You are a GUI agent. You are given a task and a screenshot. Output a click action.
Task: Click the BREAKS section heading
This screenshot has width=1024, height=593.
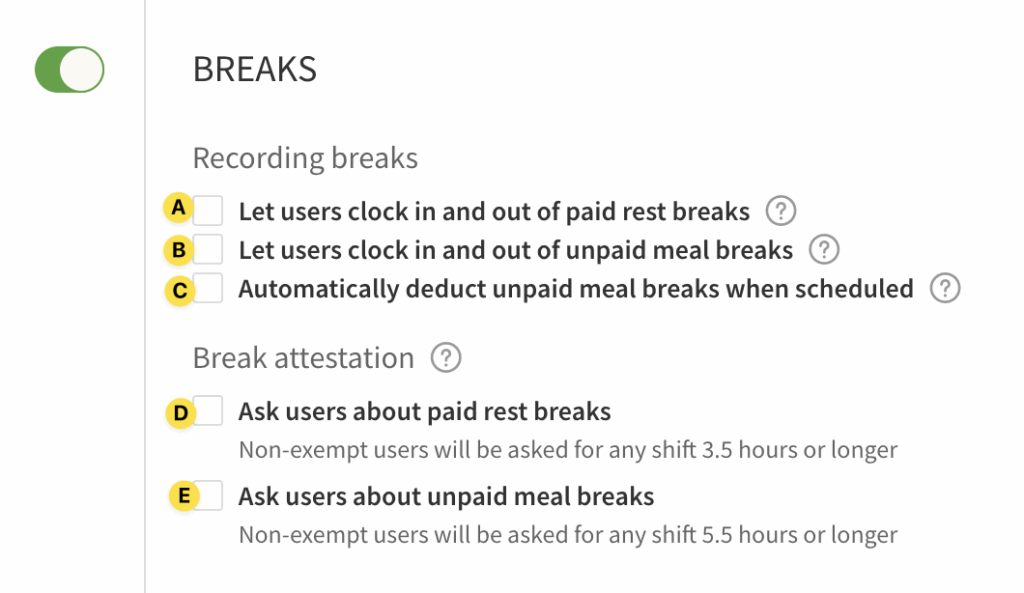click(x=254, y=70)
